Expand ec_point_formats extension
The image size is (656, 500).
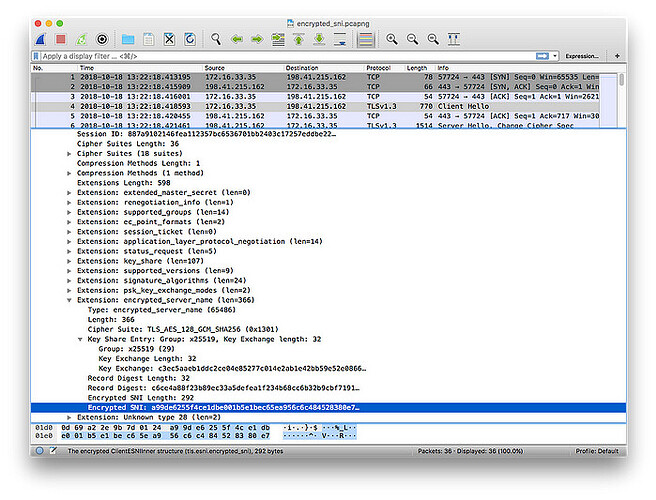[69, 222]
